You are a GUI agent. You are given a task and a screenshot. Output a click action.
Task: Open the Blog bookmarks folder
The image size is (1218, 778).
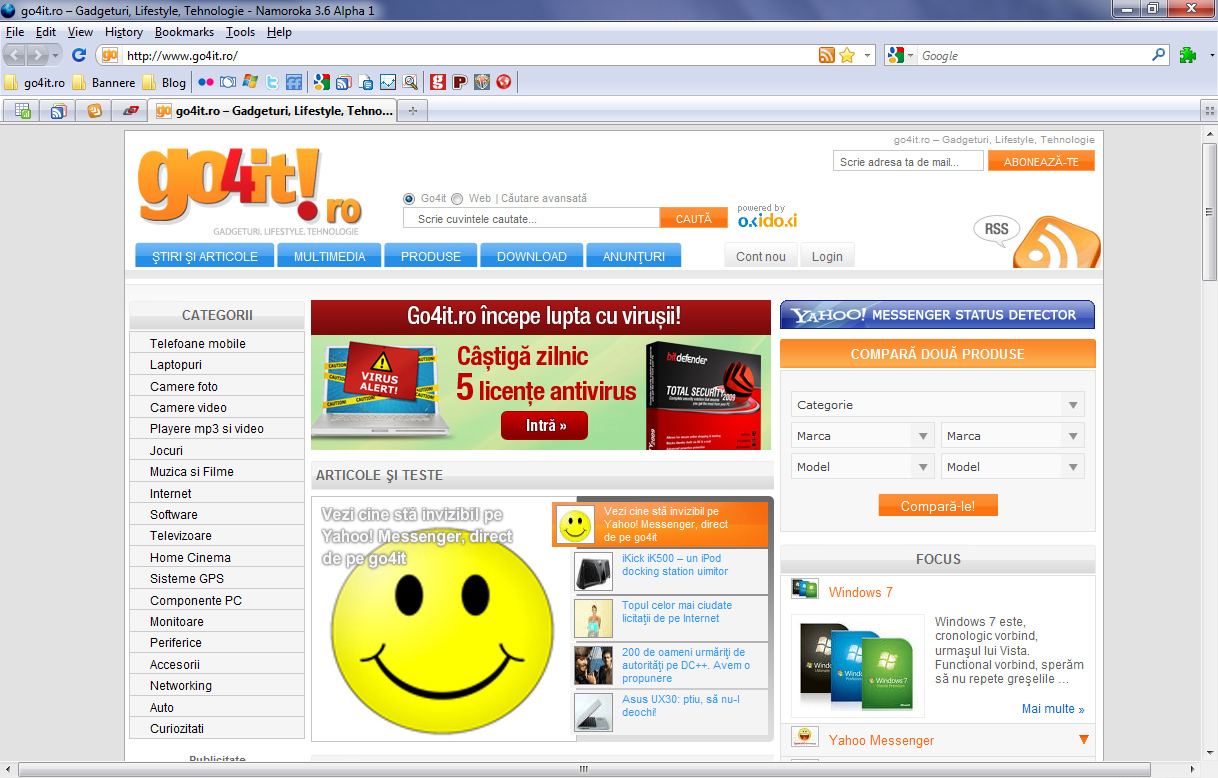click(x=164, y=82)
